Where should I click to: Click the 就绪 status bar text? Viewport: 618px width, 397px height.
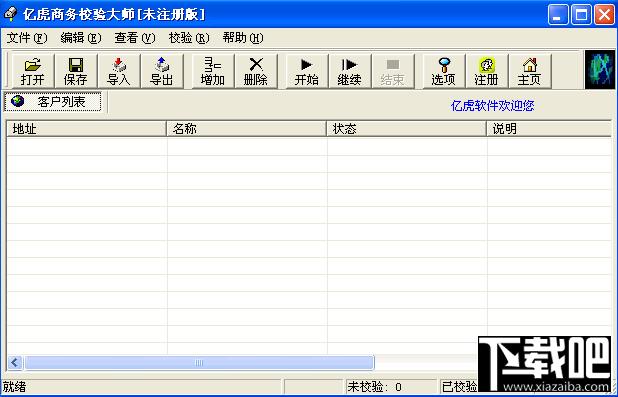click(x=15, y=387)
